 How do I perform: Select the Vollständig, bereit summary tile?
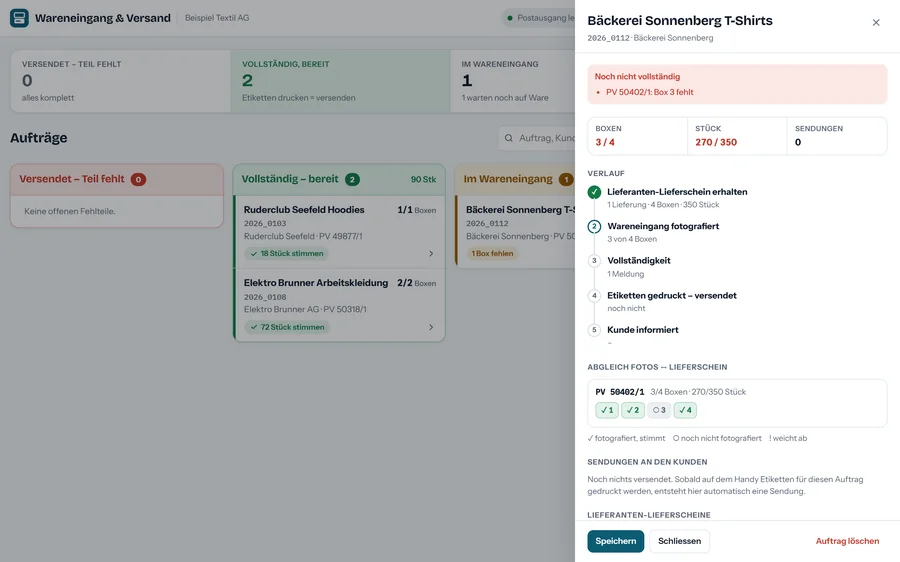pos(340,81)
